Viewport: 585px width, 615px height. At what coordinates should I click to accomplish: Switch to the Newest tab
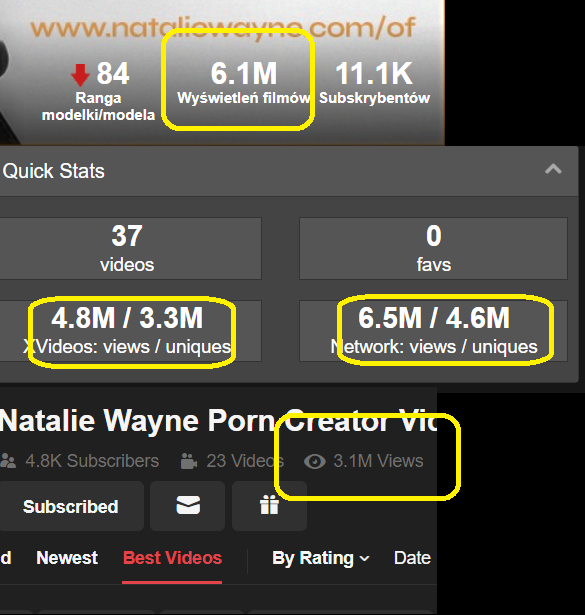[67, 558]
